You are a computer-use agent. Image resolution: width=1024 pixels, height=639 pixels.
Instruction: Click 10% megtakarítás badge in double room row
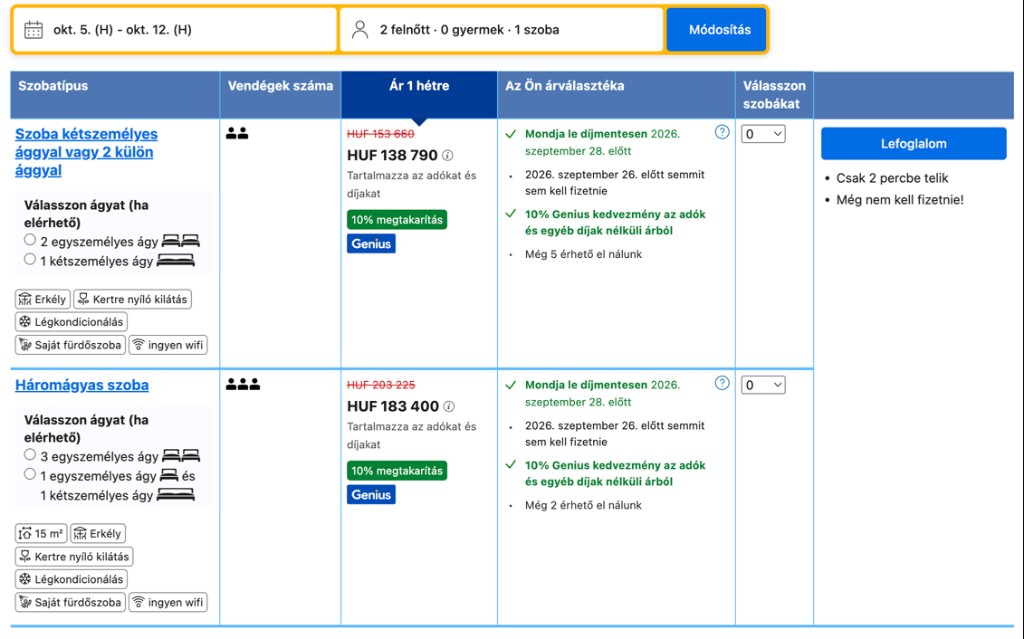396,220
